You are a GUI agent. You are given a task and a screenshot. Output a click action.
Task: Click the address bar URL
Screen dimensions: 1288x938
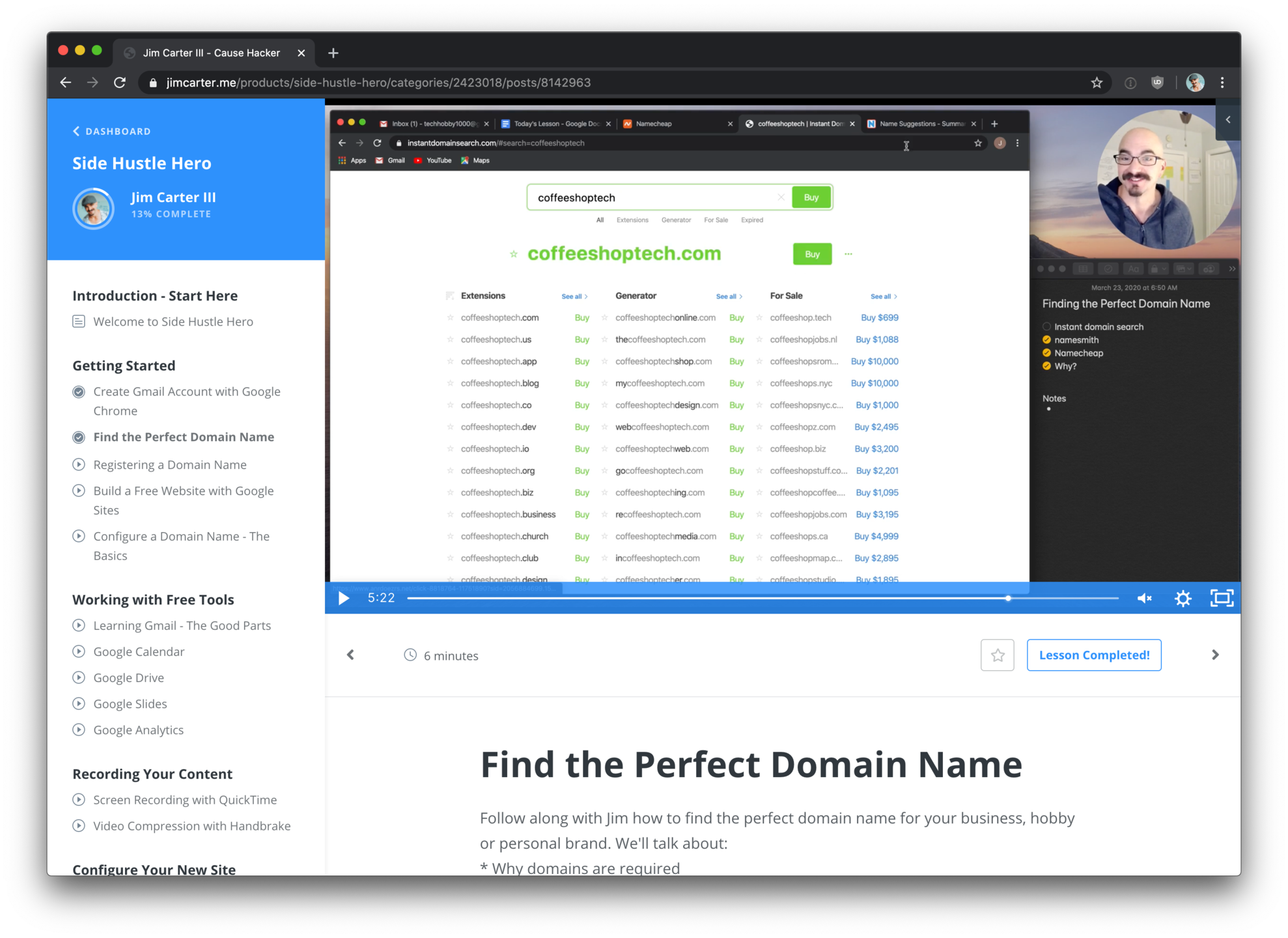pyautogui.click(x=378, y=83)
